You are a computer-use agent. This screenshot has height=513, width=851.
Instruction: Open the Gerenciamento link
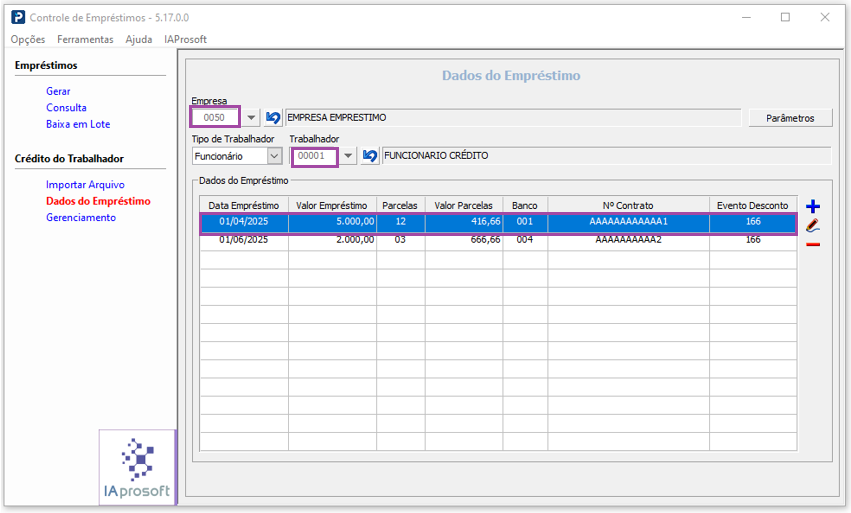(81, 217)
